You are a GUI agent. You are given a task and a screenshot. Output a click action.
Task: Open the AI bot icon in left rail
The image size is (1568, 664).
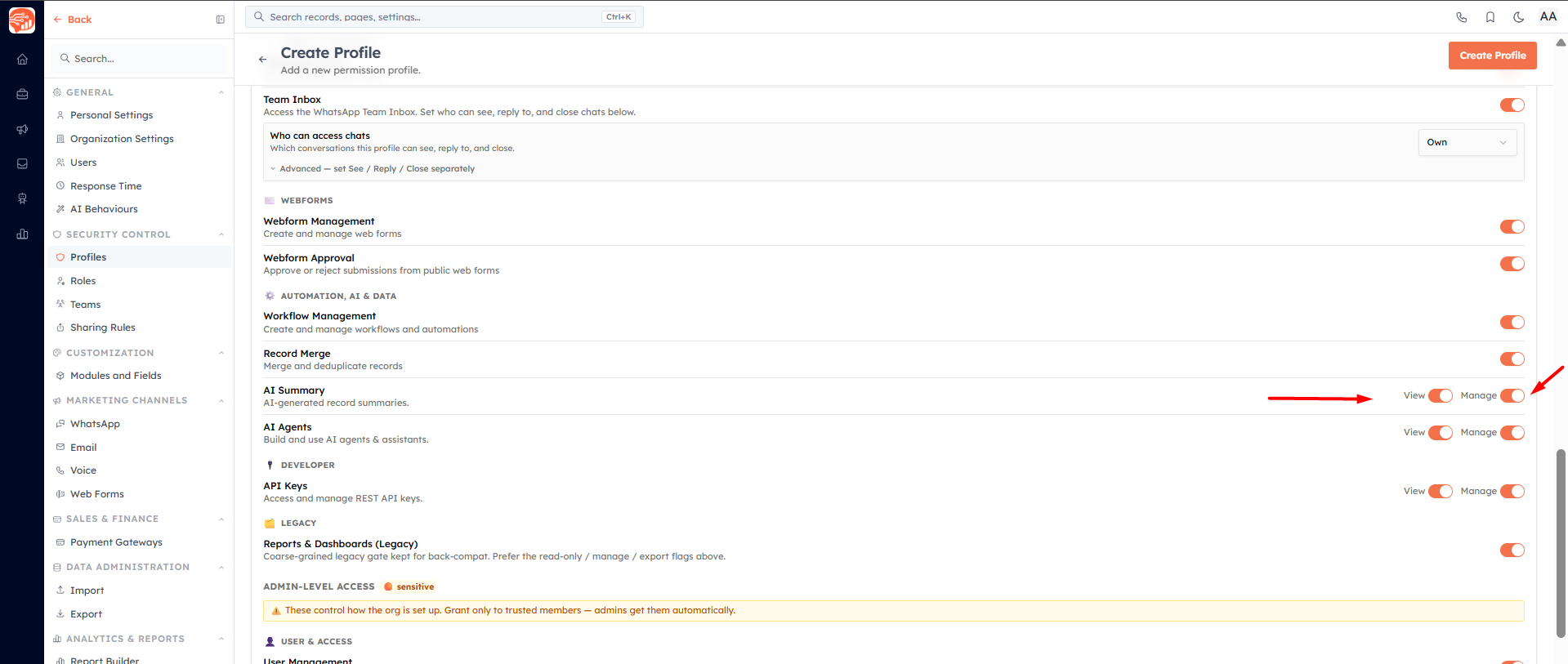22,198
